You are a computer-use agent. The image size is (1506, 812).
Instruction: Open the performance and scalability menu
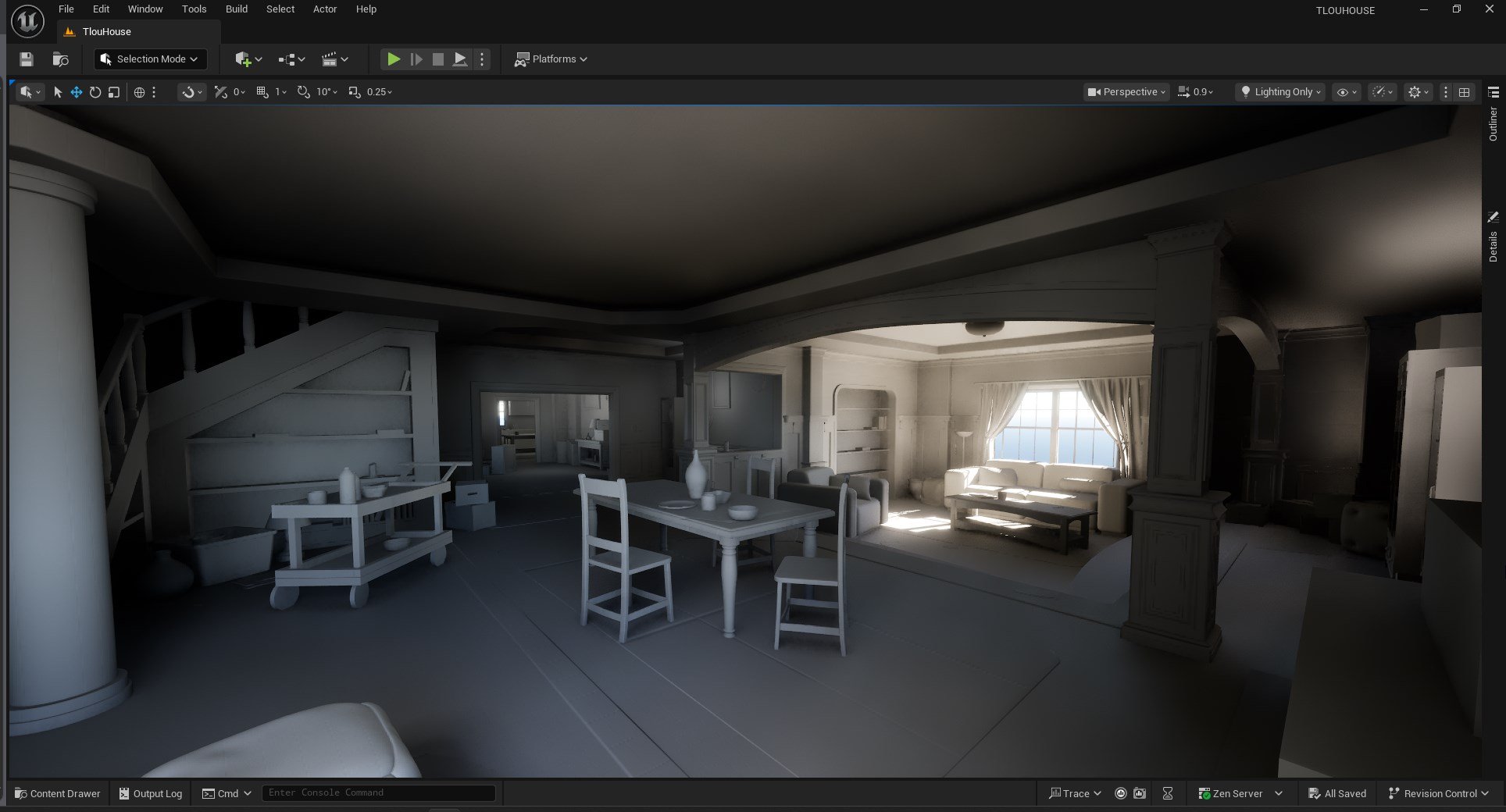[x=1383, y=92]
